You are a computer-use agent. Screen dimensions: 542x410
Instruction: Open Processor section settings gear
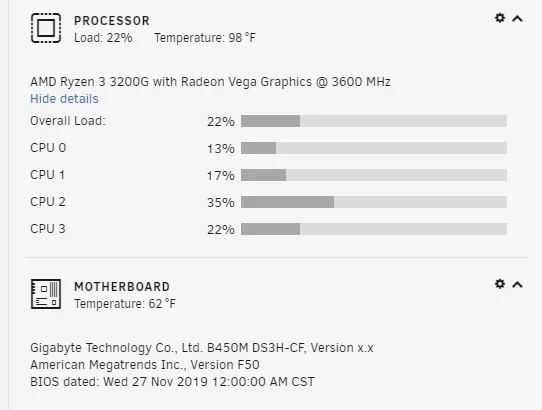500,18
